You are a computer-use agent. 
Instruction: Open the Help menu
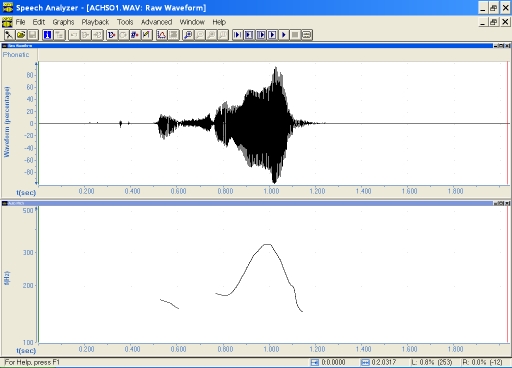(219, 22)
